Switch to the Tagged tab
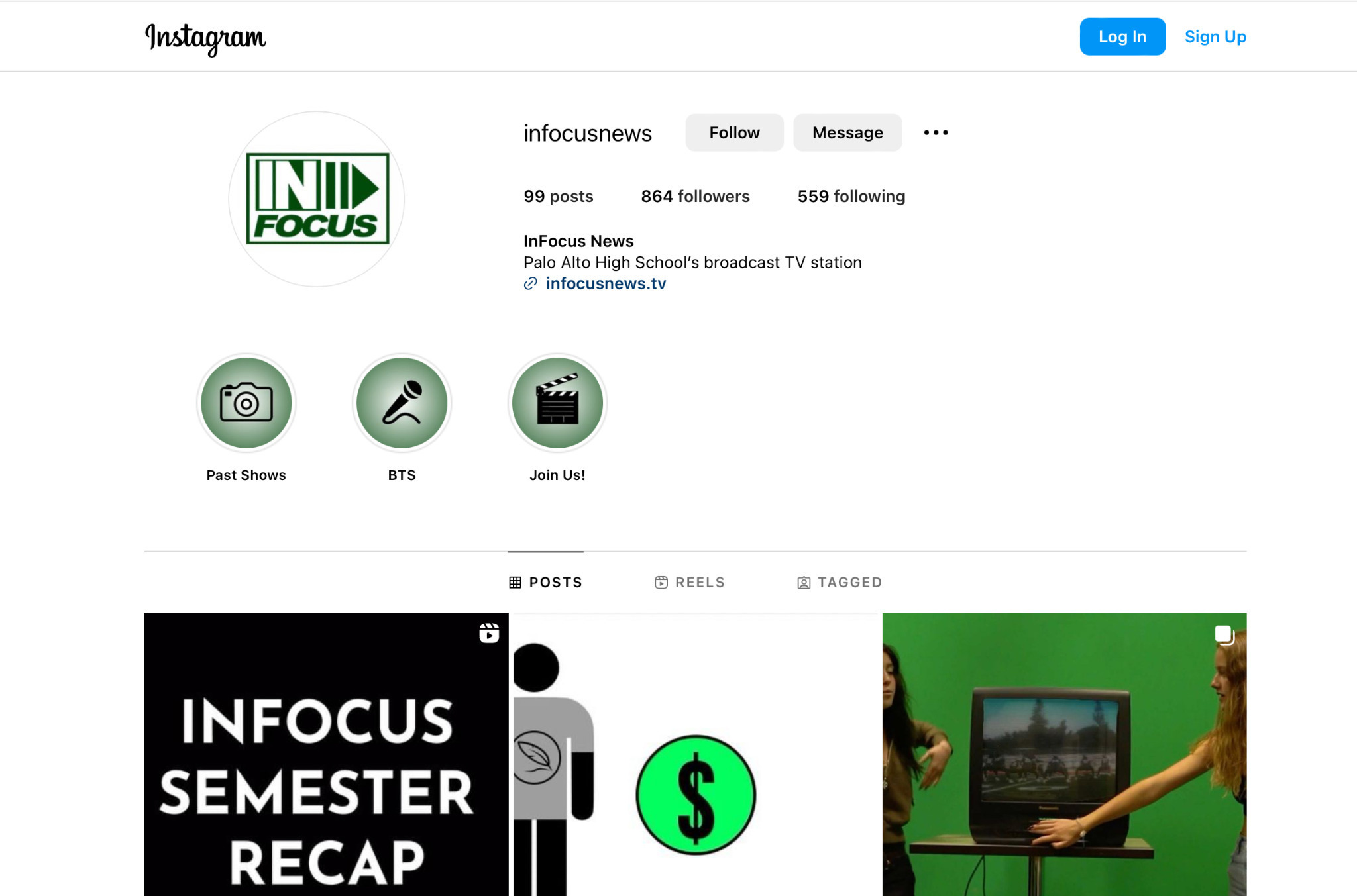The image size is (1357, 896). [x=840, y=582]
